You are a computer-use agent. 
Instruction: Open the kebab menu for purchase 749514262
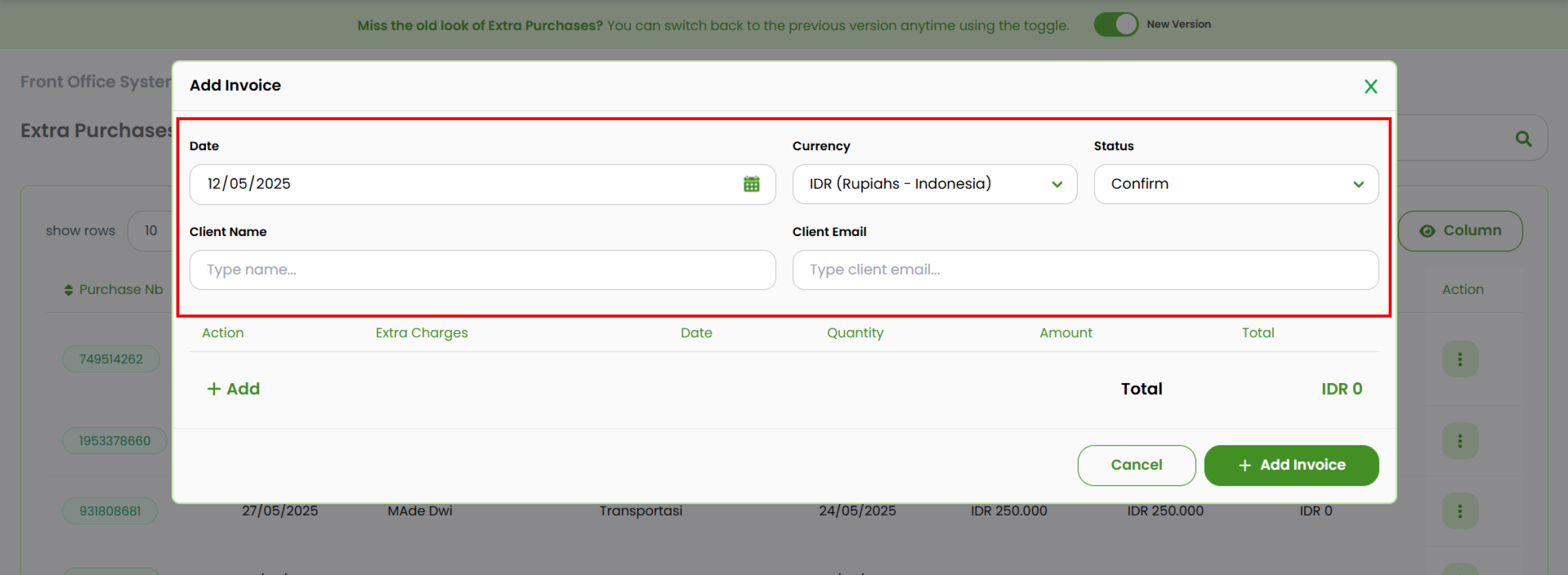pyautogui.click(x=1460, y=359)
